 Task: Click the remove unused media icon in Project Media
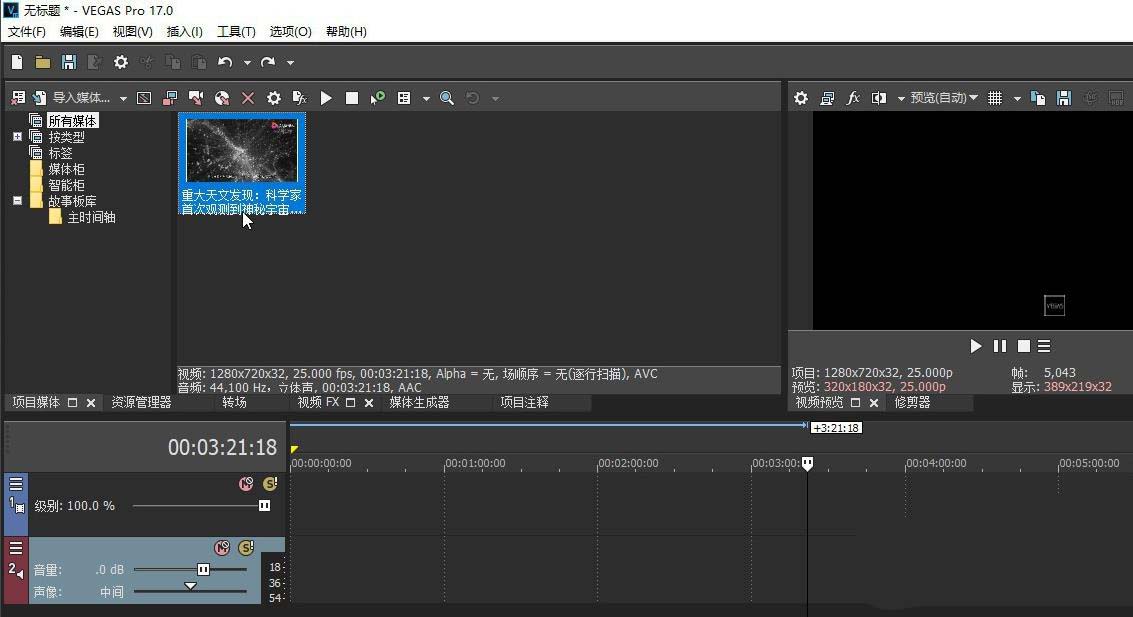click(x=18, y=98)
